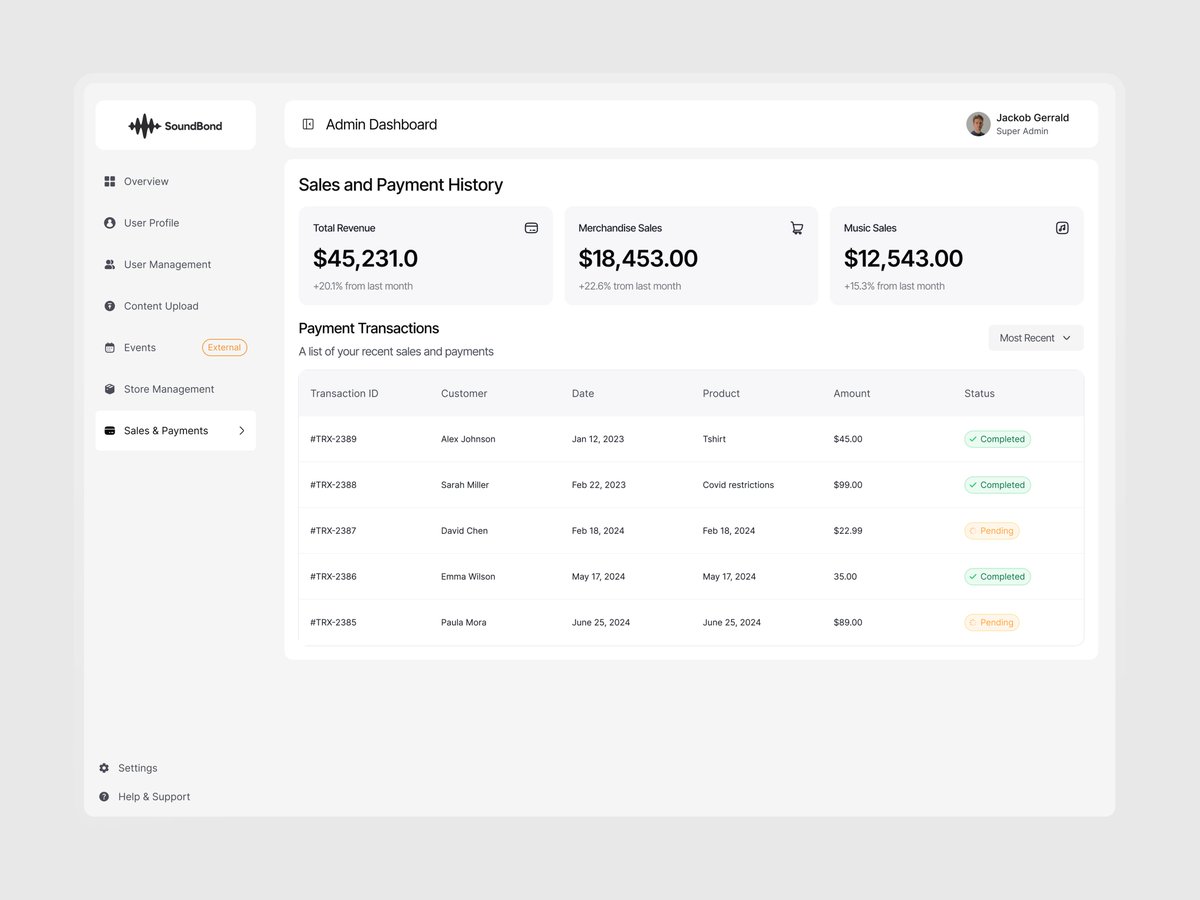The width and height of the screenshot is (1200, 900).
Task: Click the External badge next to Events
Action: click(x=224, y=347)
